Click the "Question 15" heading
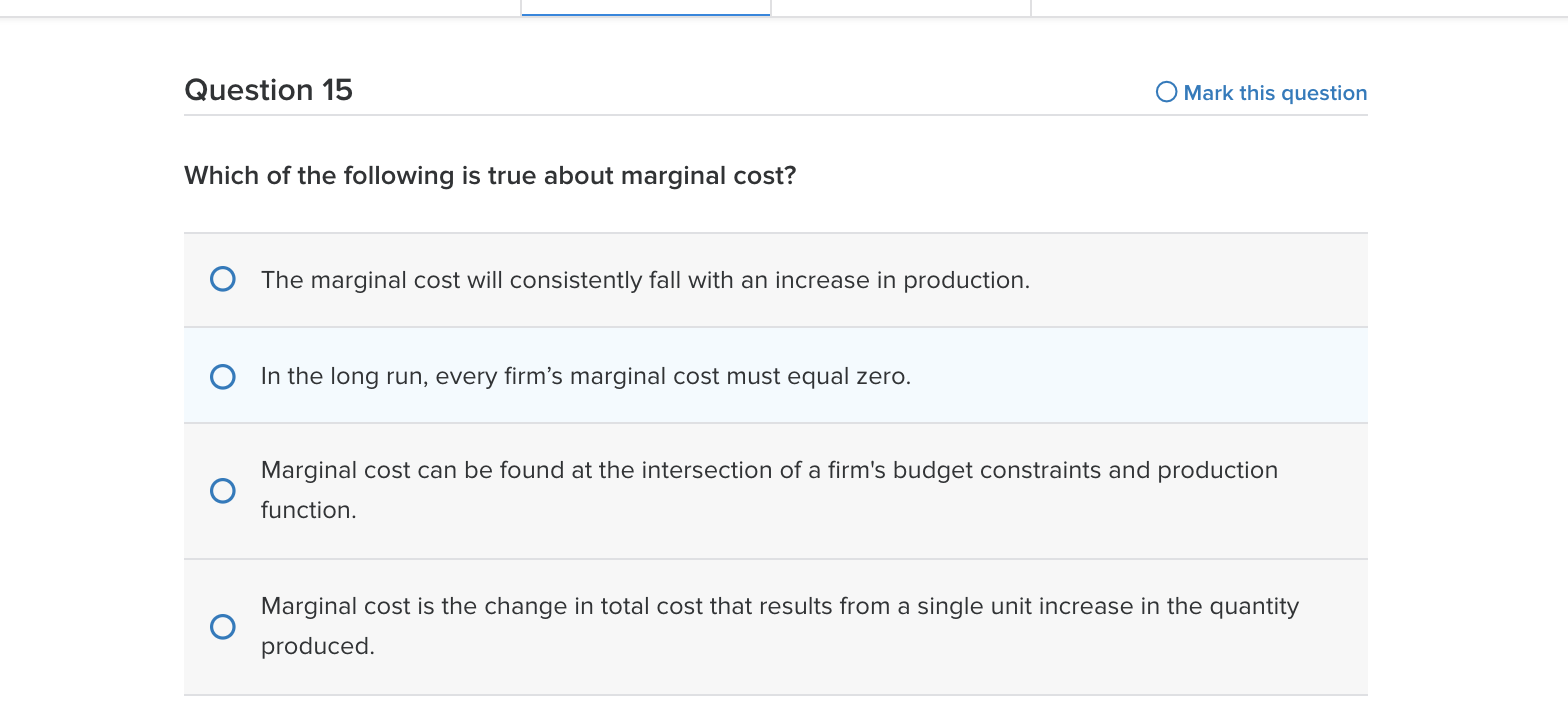The image size is (1568, 716). pyautogui.click(x=268, y=90)
